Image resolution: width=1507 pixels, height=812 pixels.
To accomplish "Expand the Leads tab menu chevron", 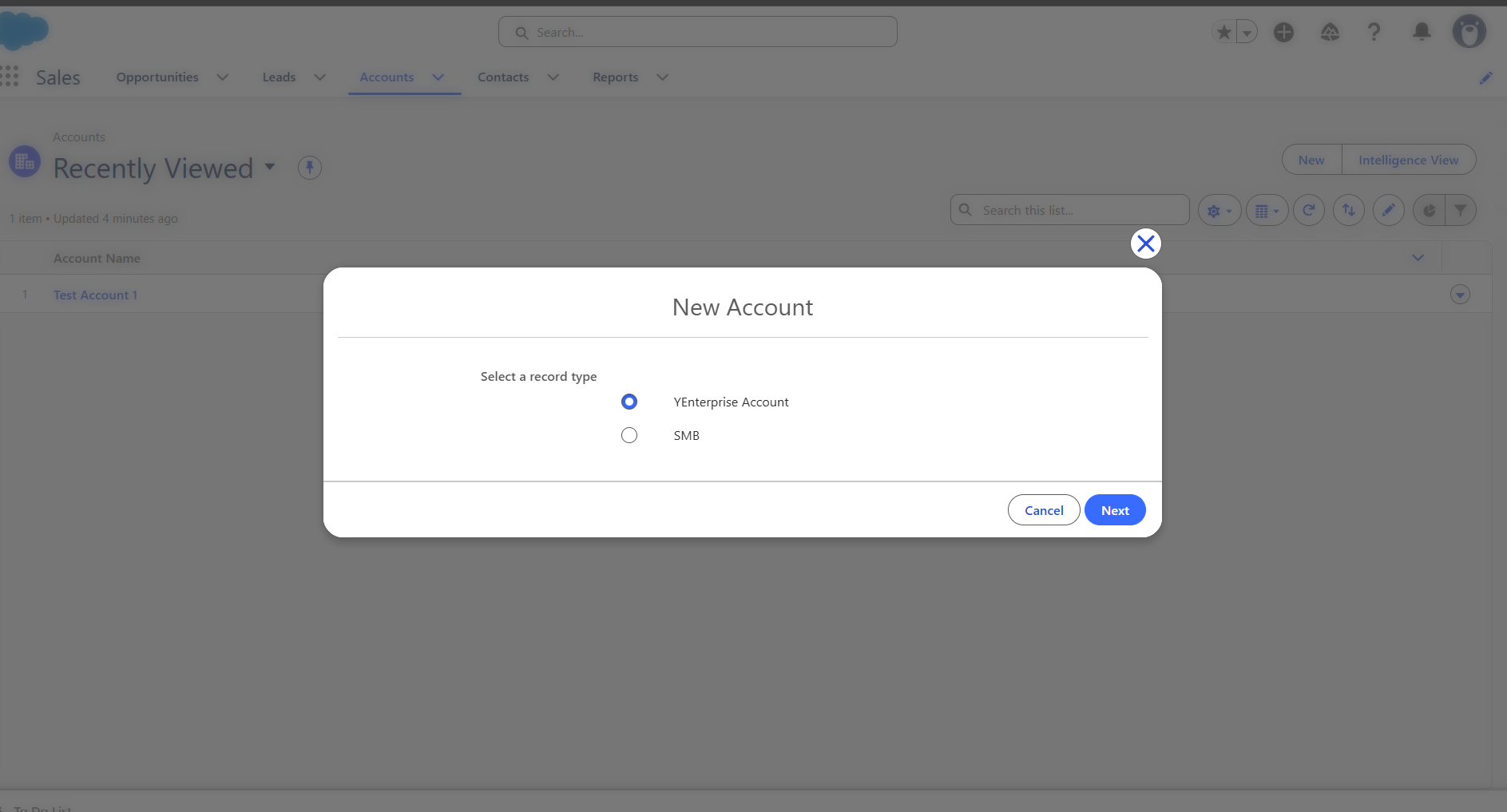I will 319,77.
